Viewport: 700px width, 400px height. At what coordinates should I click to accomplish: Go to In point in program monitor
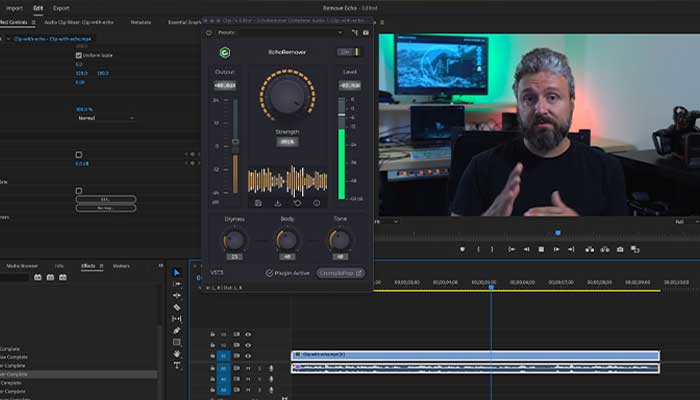[x=512, y=249]
